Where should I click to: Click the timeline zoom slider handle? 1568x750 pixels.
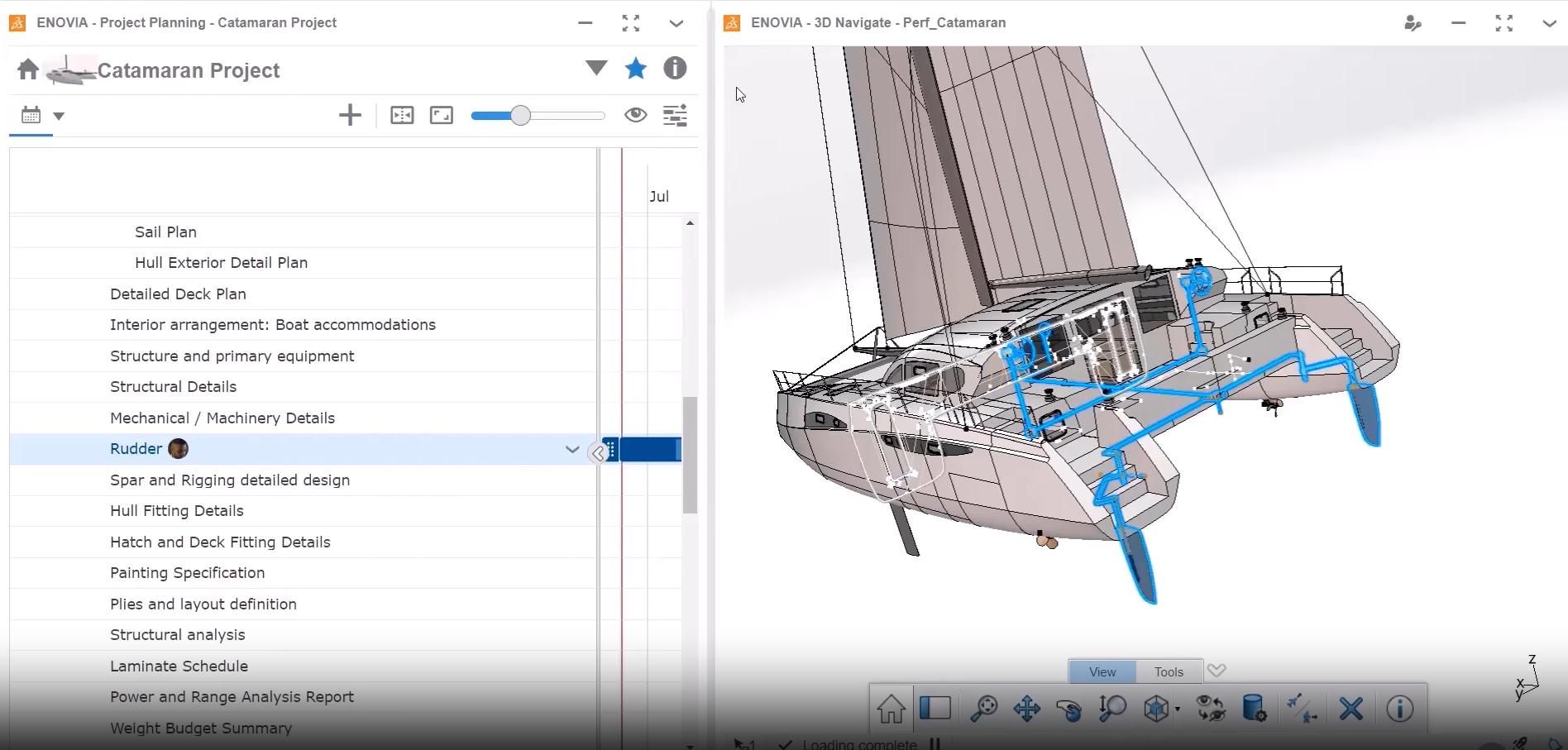(520, 116)
